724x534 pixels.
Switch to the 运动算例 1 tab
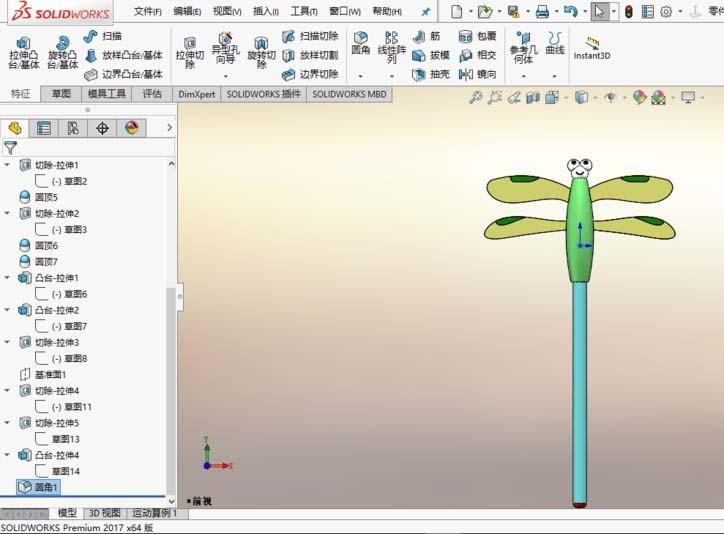pyautogui.click(x=154, y=513)
